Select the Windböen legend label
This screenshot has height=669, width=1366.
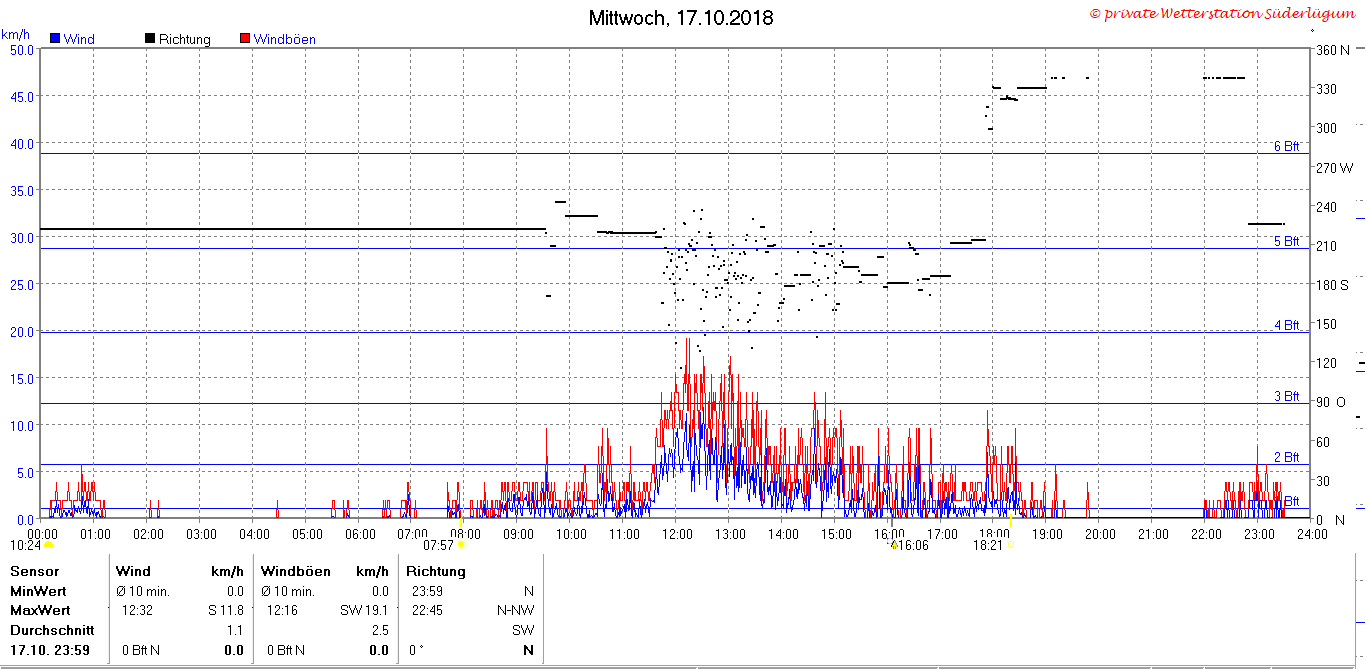coord(285,40)
